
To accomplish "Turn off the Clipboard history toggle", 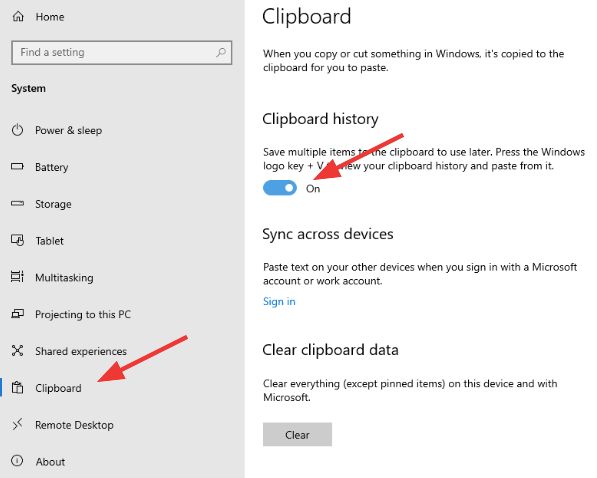I will pos(280,188).
